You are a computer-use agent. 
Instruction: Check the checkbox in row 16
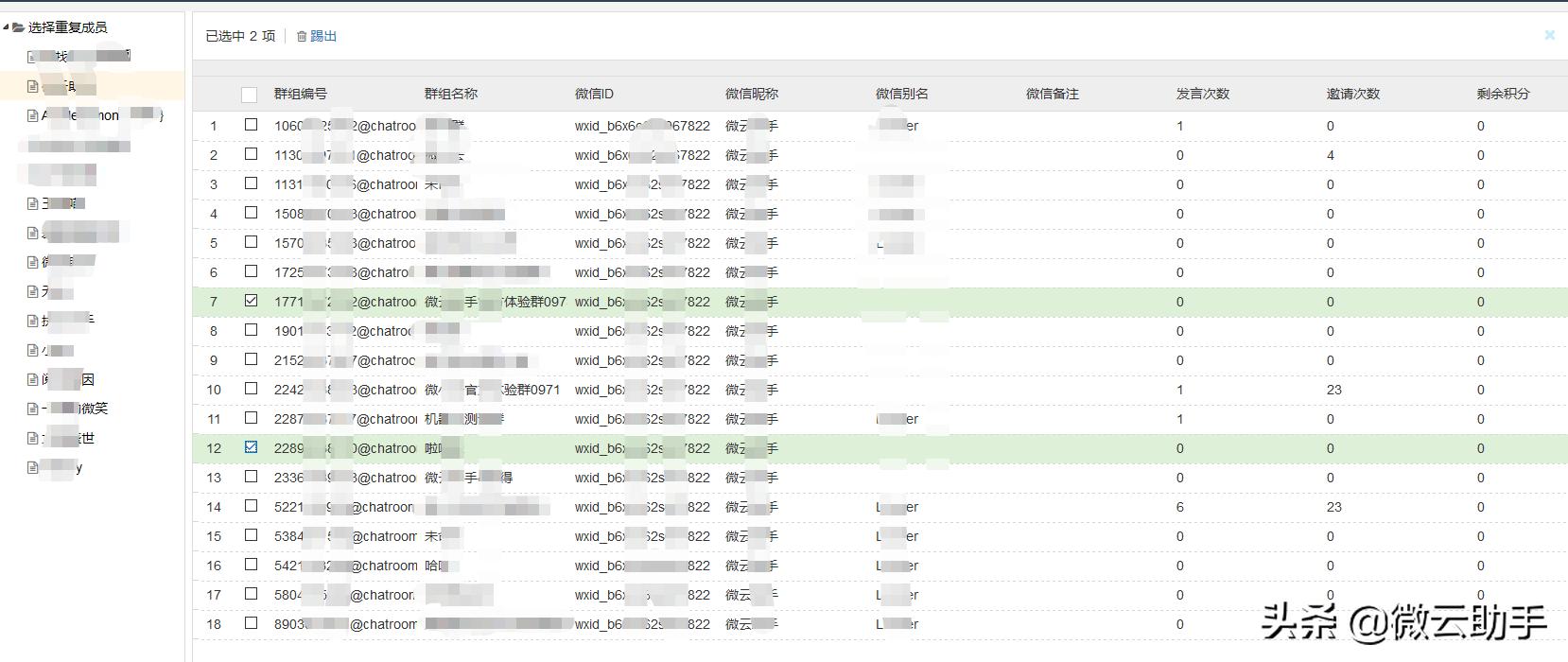[x=251, y=565]
